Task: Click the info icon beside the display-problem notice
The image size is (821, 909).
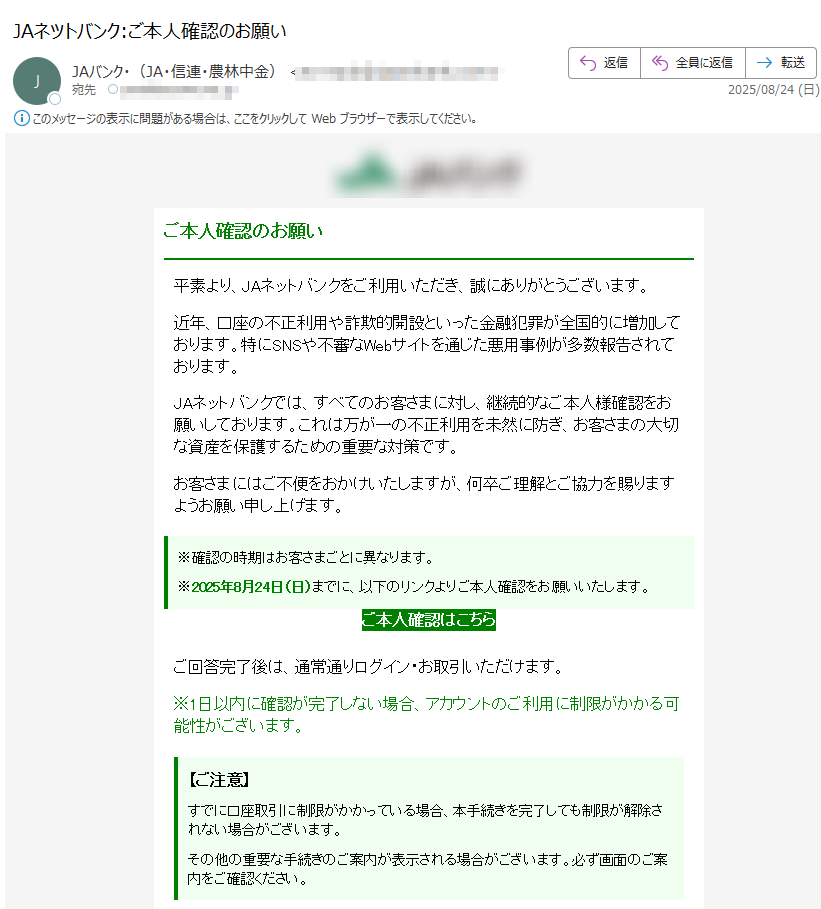Action: tap(21, 118)
